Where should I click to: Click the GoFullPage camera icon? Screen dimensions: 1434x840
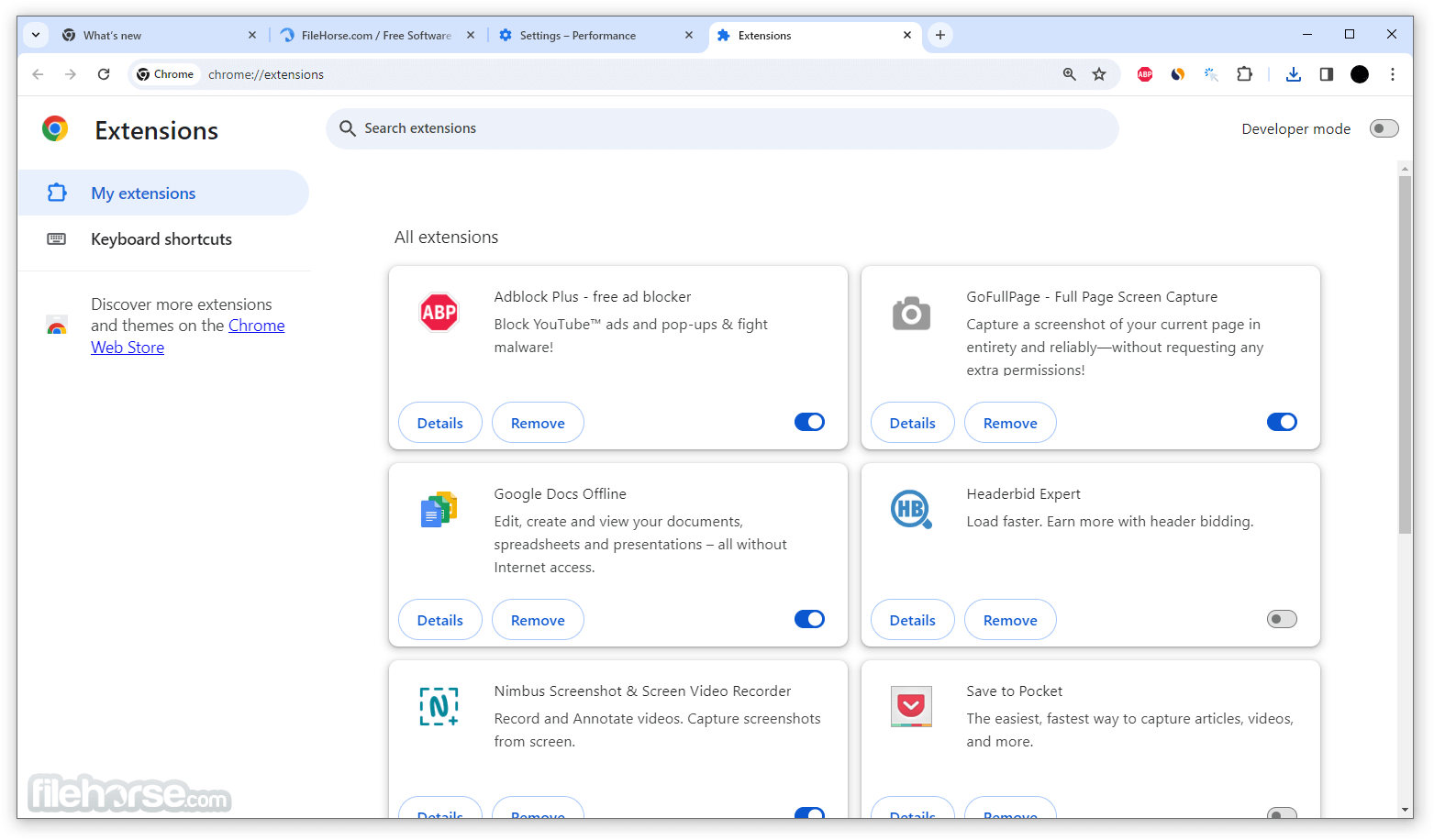click(911, 313)
